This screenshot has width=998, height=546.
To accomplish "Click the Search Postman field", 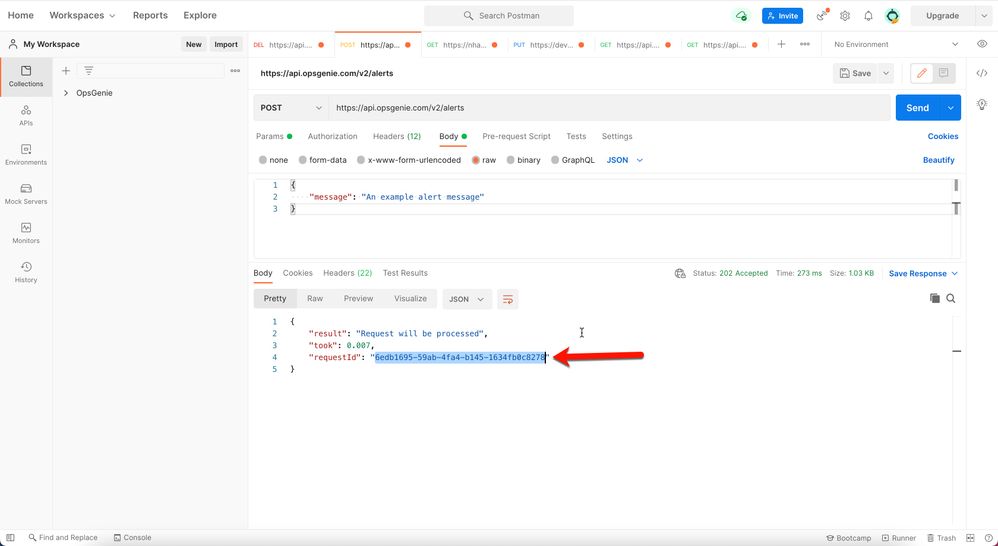I will pyautogui.click(x=498, y=16).
